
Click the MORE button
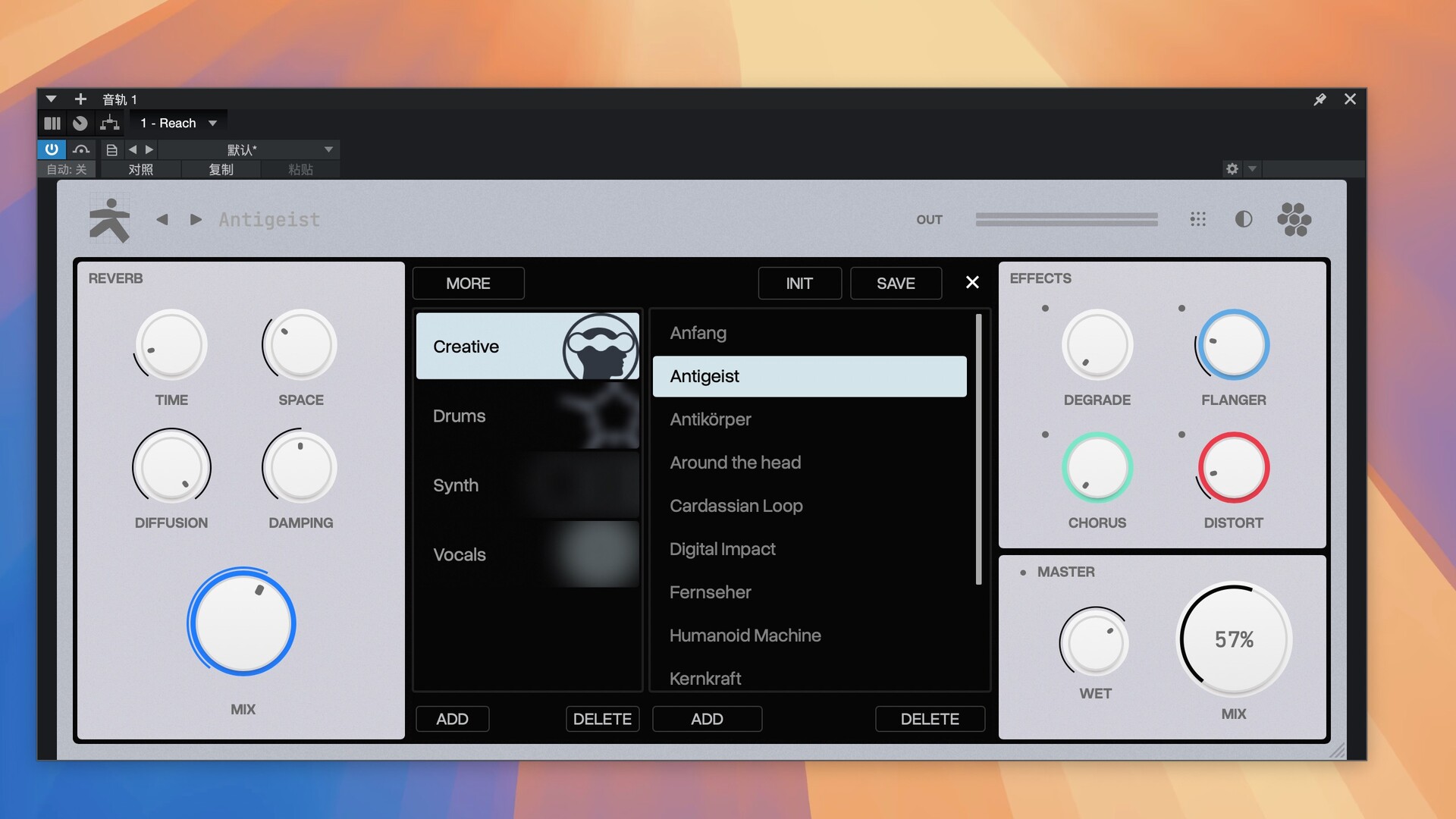click(x=468, y=283)
